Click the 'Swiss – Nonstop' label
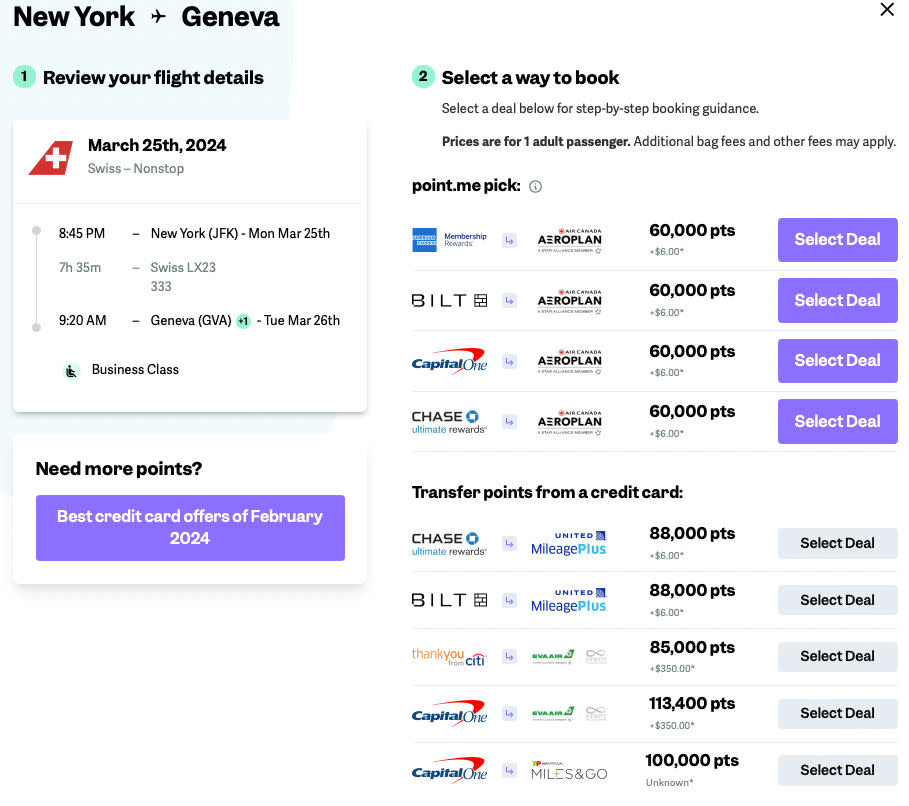The image size is (909, 806). coord(136,169)
